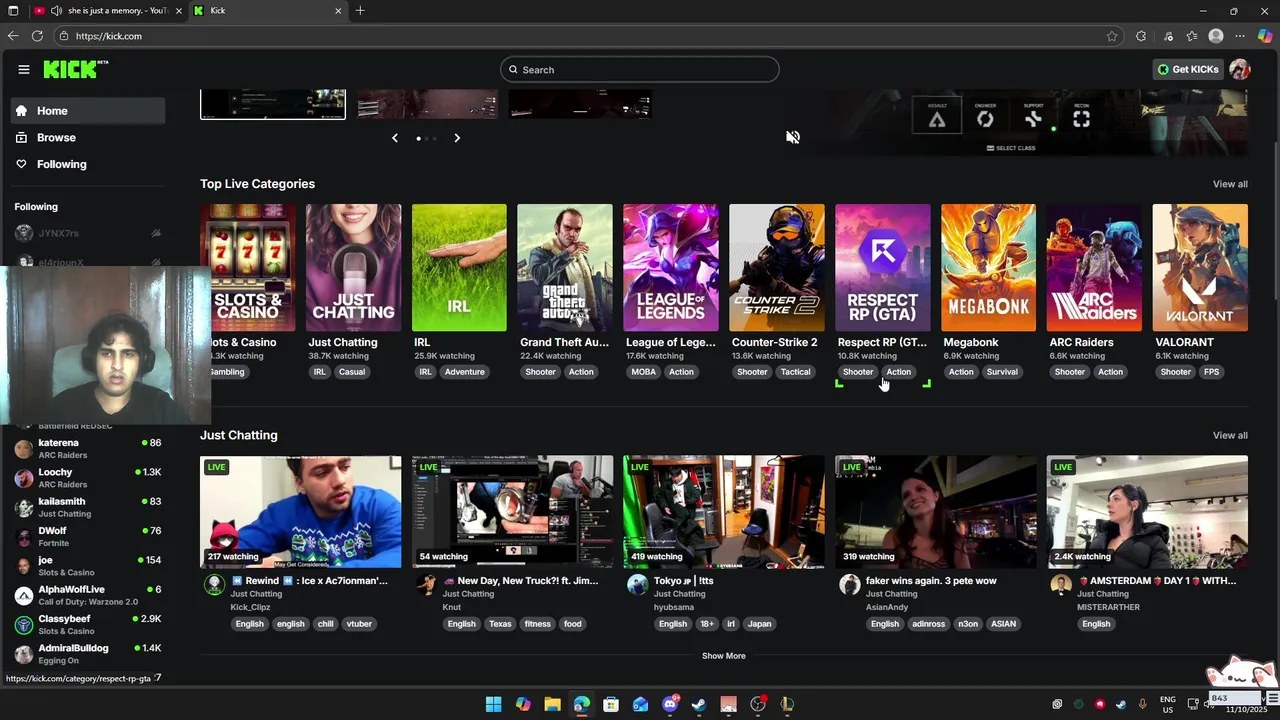Unmute the featured stream player
Viewport: 1280px width, 720px height.
coord(793,137)
